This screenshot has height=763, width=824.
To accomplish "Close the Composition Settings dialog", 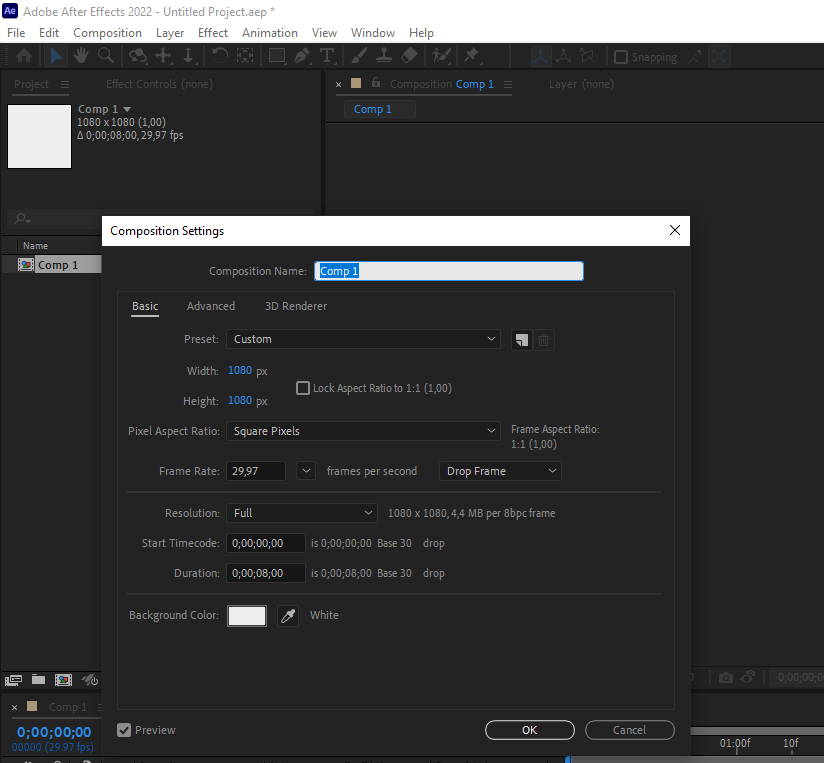I will 675,230.
